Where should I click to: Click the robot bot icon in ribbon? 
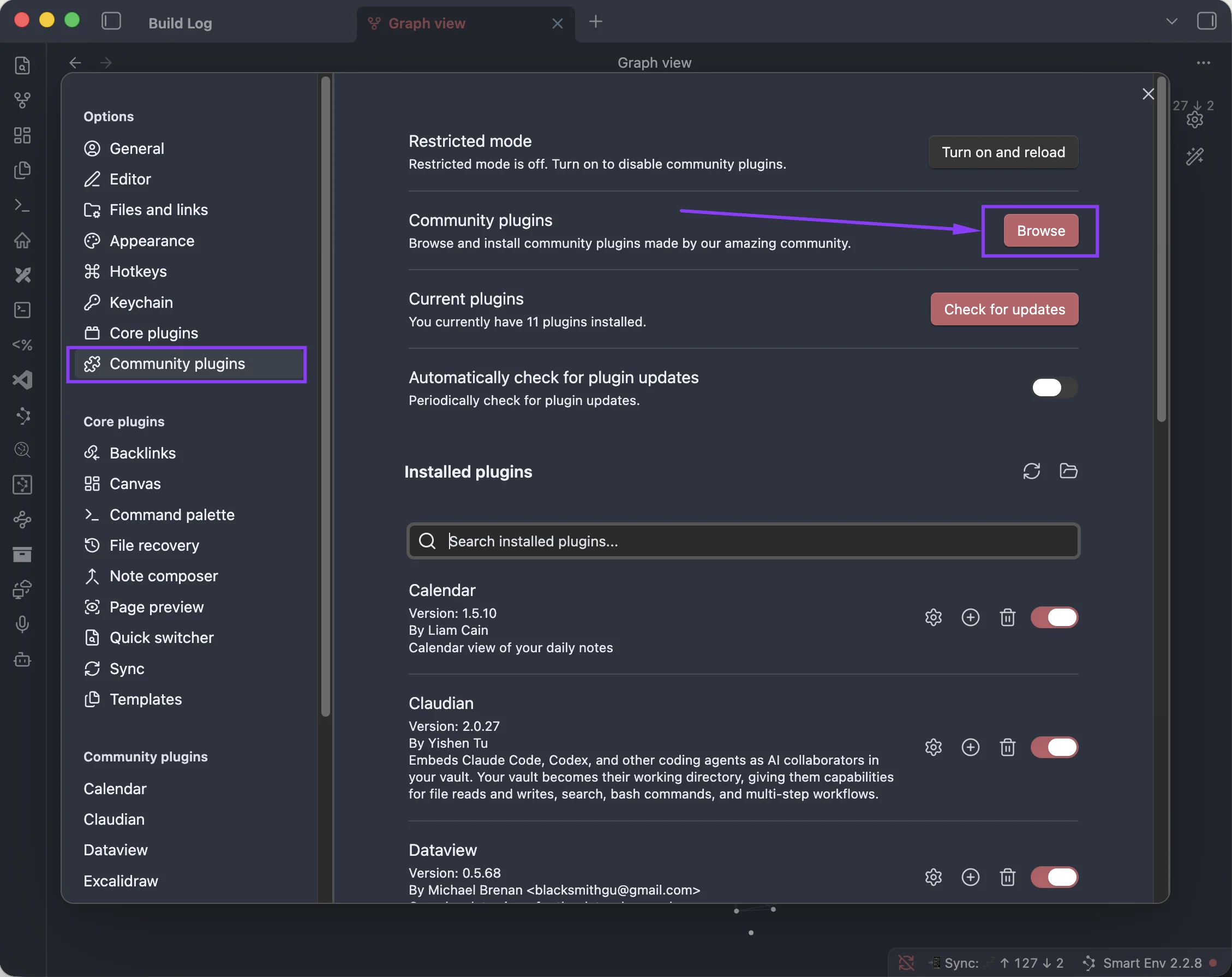tap(22, 660)
